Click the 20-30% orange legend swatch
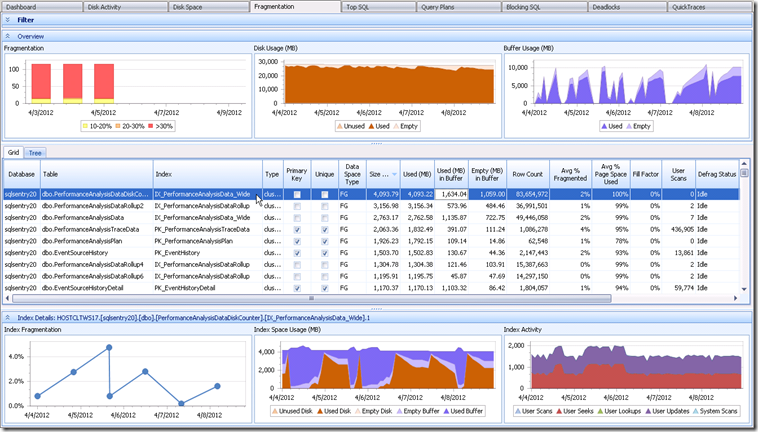This screenshot has width=758, height=432. point(117,126)
